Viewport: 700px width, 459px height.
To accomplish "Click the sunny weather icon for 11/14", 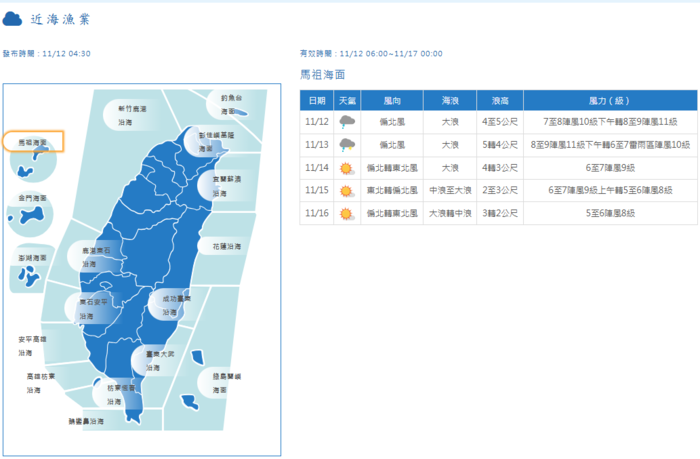I will 347,168.
